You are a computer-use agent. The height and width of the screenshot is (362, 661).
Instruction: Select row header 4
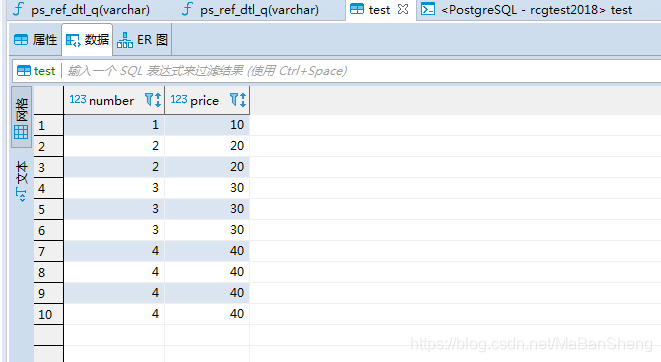coord(48,188)
